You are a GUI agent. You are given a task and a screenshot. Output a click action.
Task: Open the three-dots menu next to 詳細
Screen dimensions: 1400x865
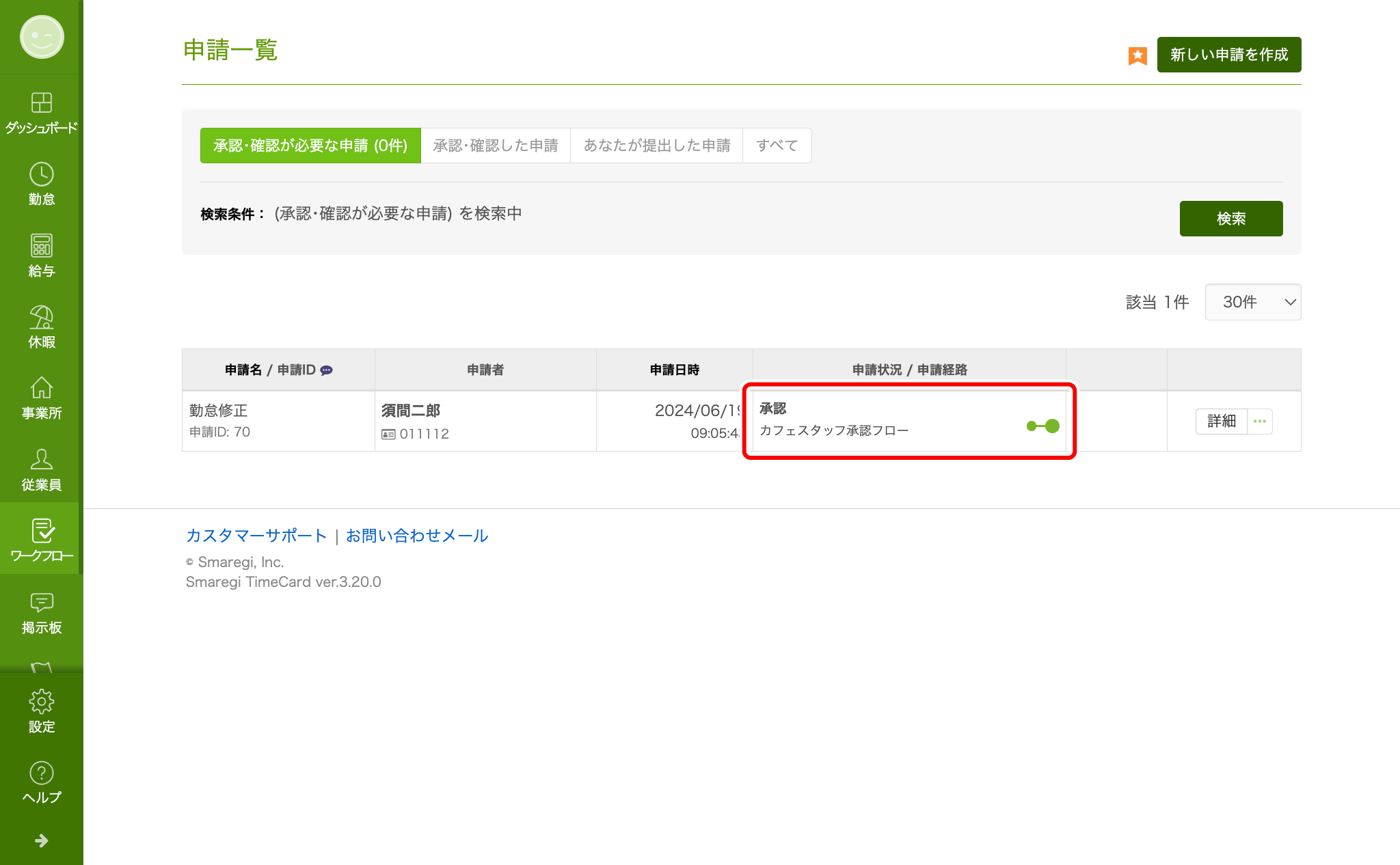point(1260,422)
